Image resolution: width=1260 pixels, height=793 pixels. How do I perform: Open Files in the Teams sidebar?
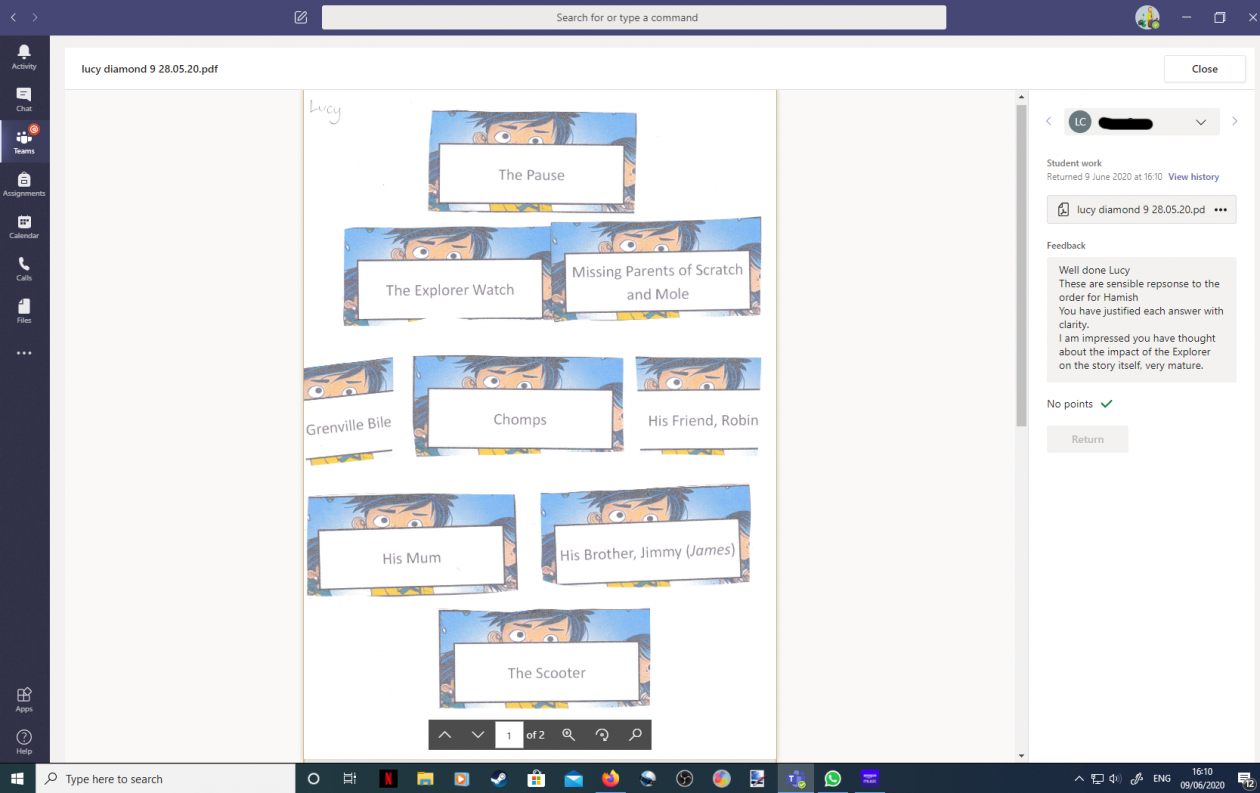click(24, 311)
